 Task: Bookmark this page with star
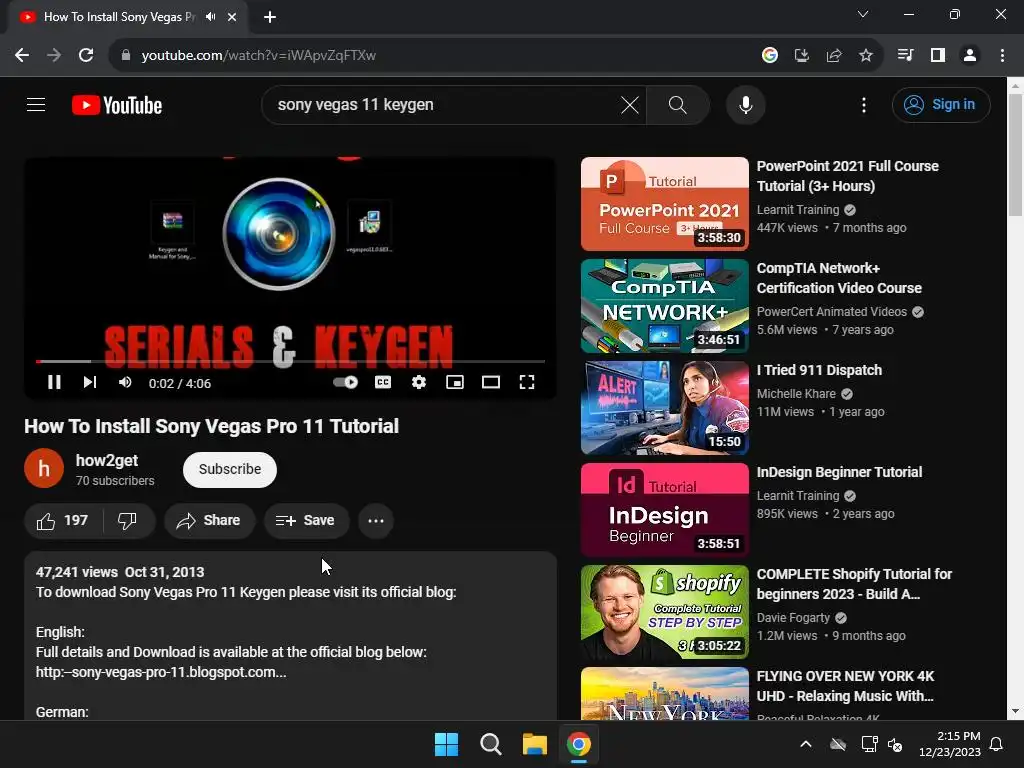[x=866, y=55]
